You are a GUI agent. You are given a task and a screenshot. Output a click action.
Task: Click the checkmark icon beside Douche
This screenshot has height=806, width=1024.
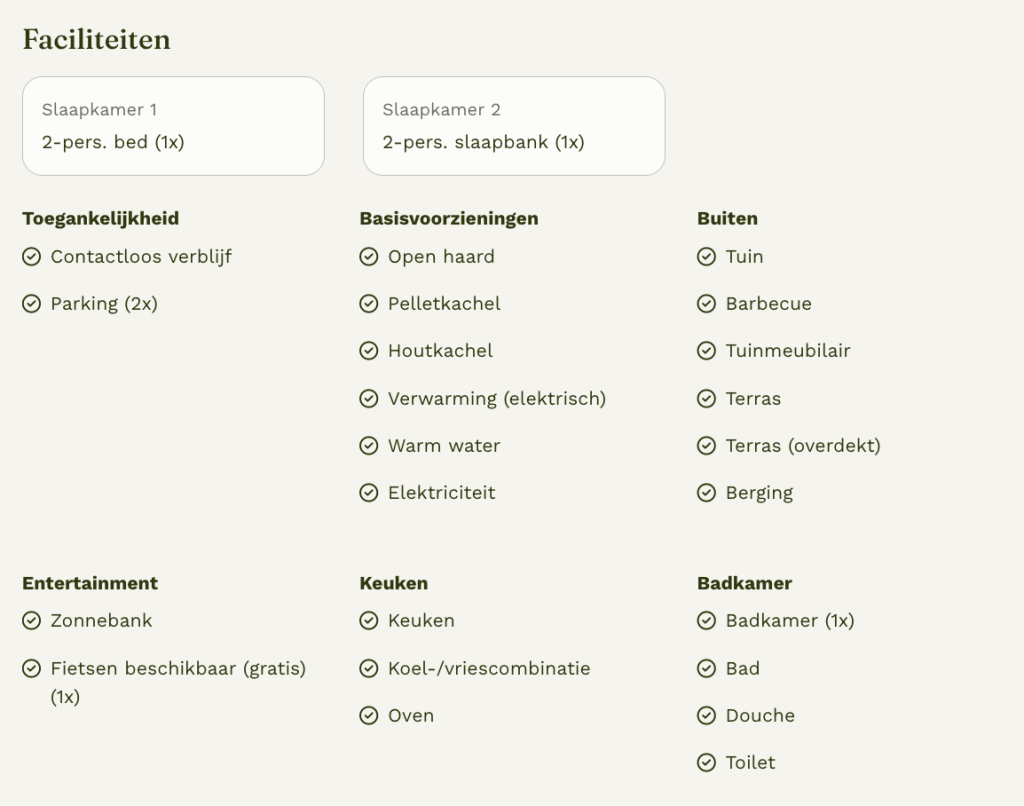[x=707, y=715]
